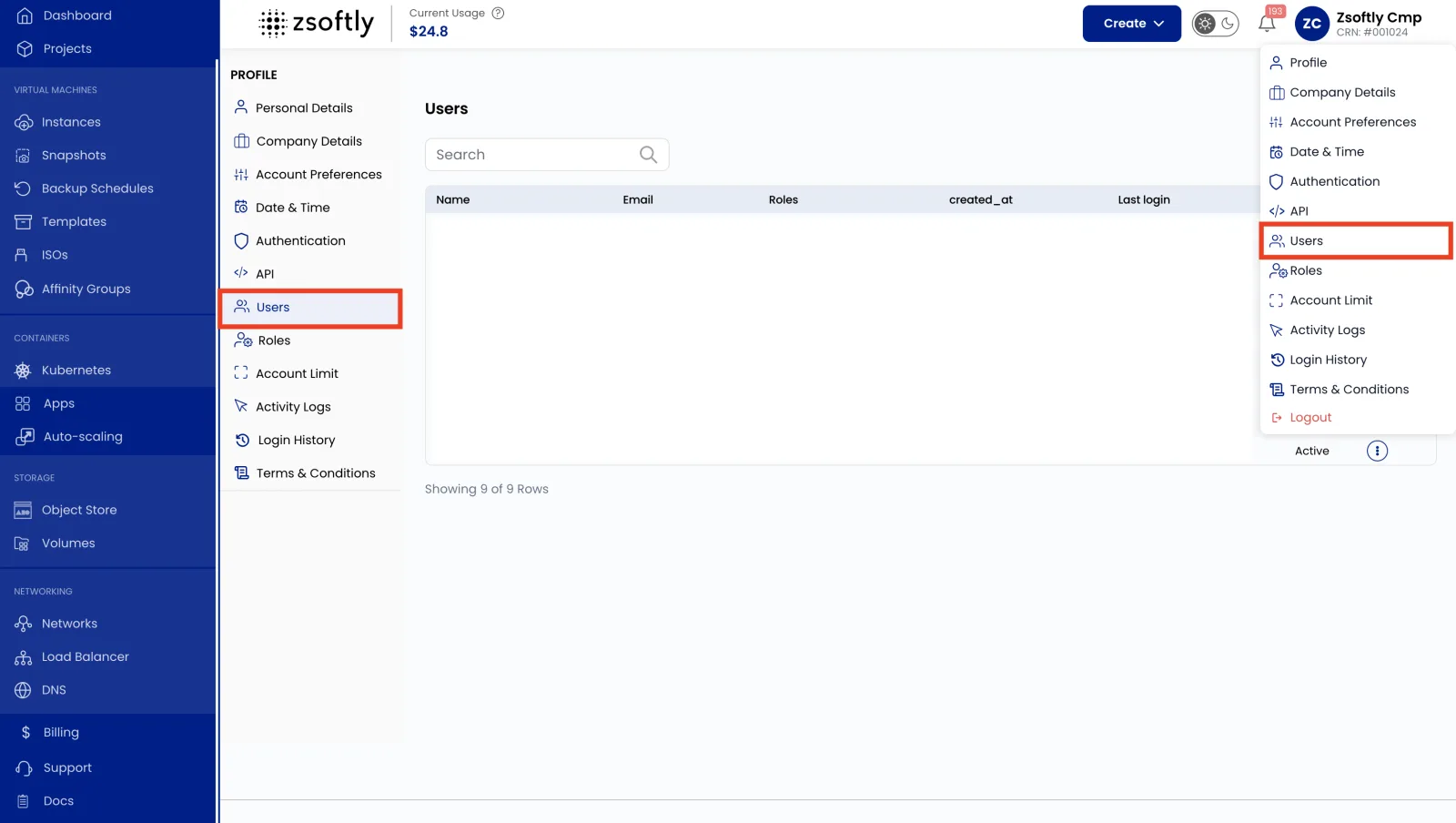Sort by the Last login column header
Image resolution: width=1456 pixels, height=823 pixels.
1144,199
